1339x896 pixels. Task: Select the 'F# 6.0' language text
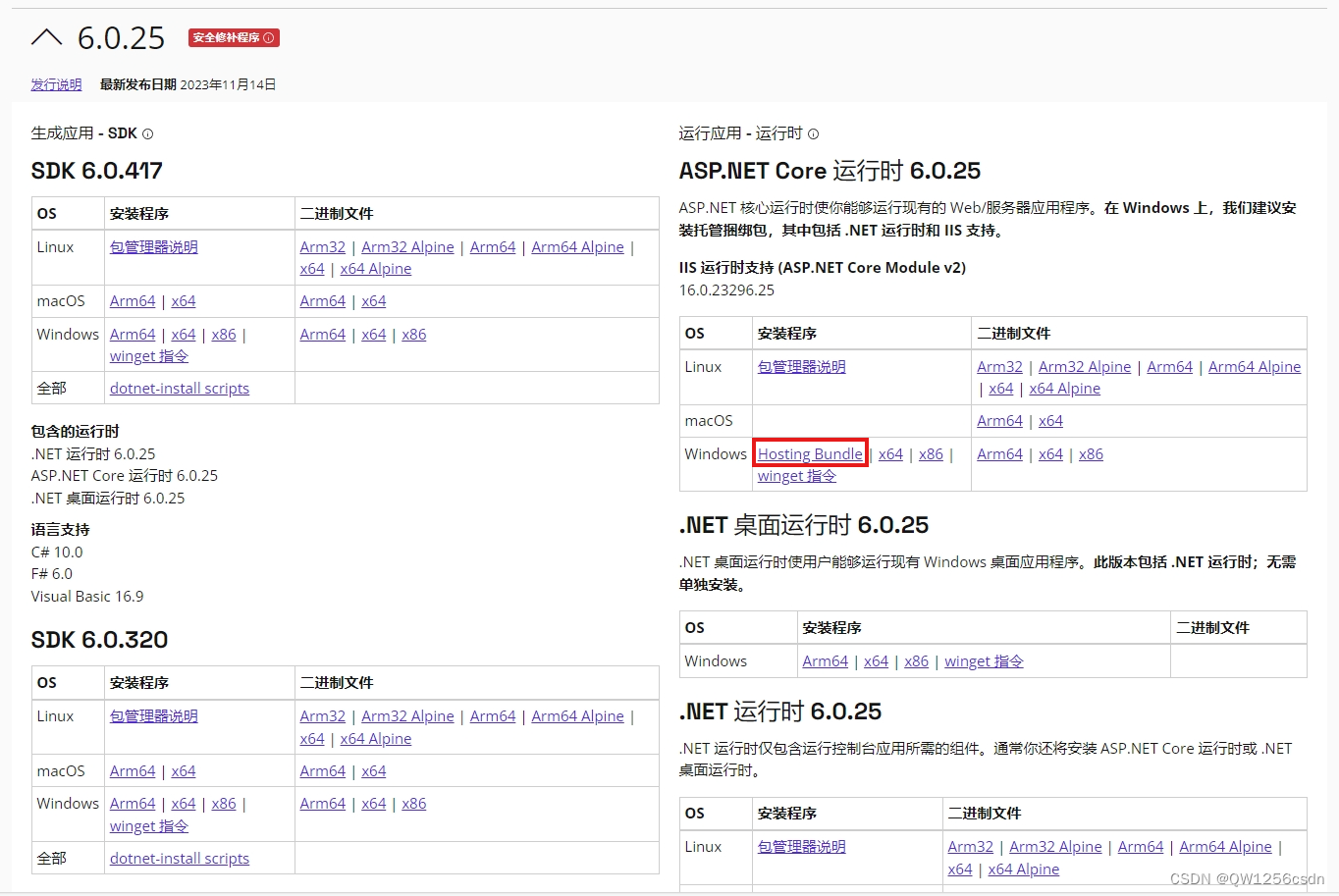click(52, 574)
